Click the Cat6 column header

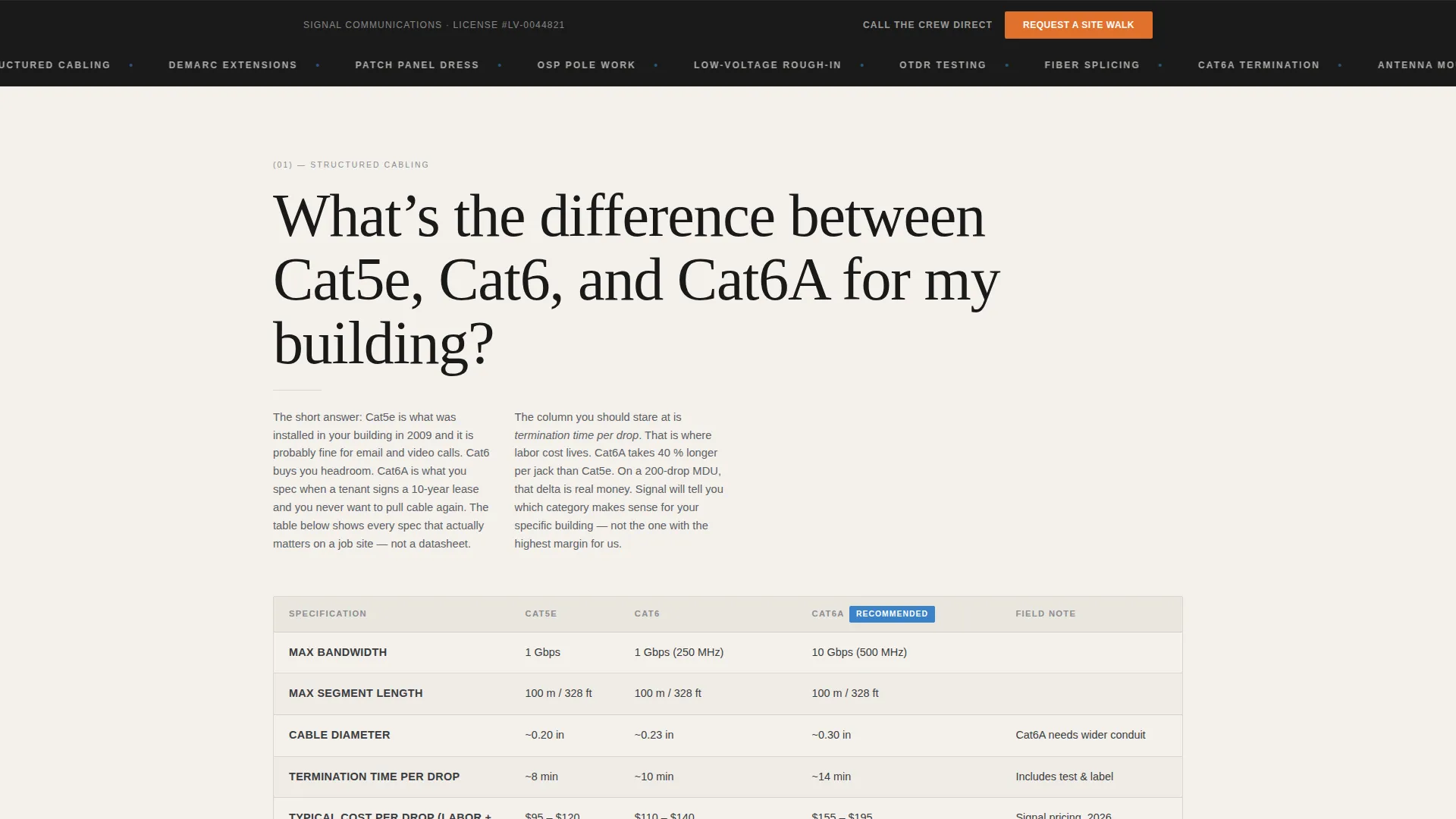pos(647,614)
